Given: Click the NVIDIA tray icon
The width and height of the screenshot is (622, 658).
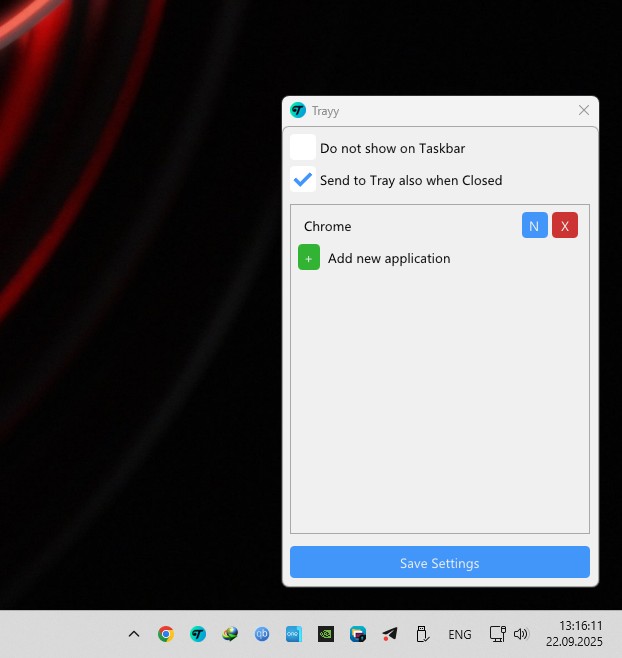Looking at the screenshot, I should pos(326,634).
